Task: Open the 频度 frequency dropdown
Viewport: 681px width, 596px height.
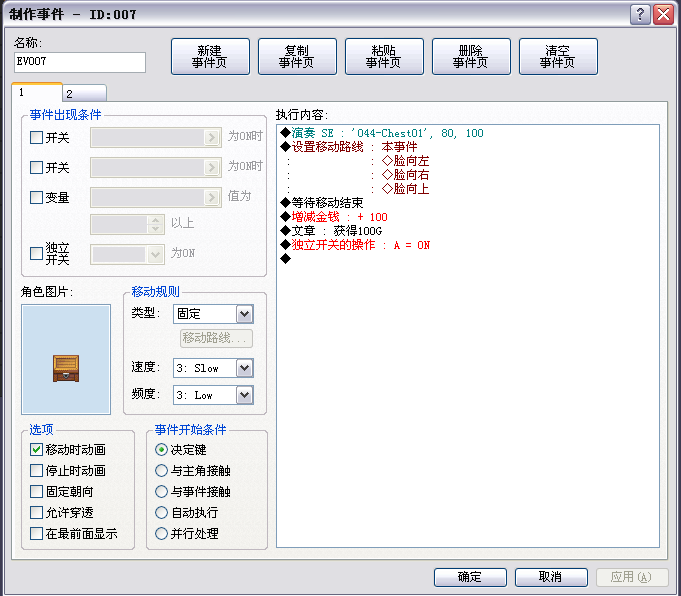Action: point(245,395)
